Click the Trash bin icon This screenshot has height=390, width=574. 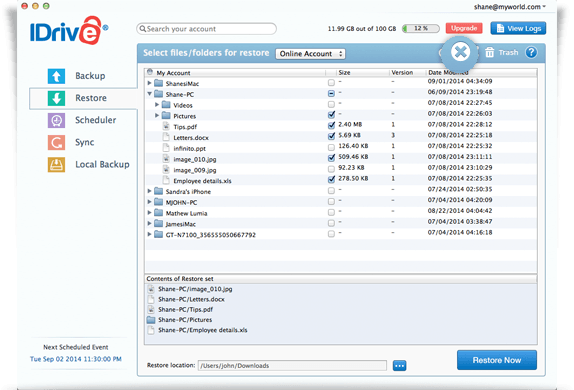point(489,52)
